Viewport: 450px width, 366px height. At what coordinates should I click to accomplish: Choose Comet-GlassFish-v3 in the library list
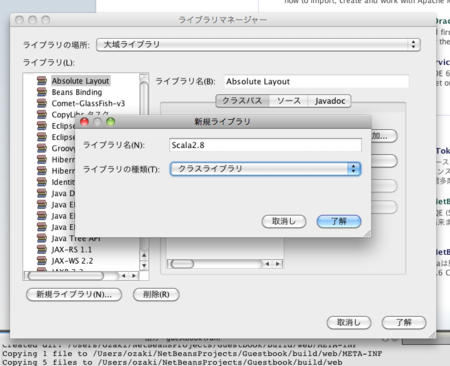(88, 103)
